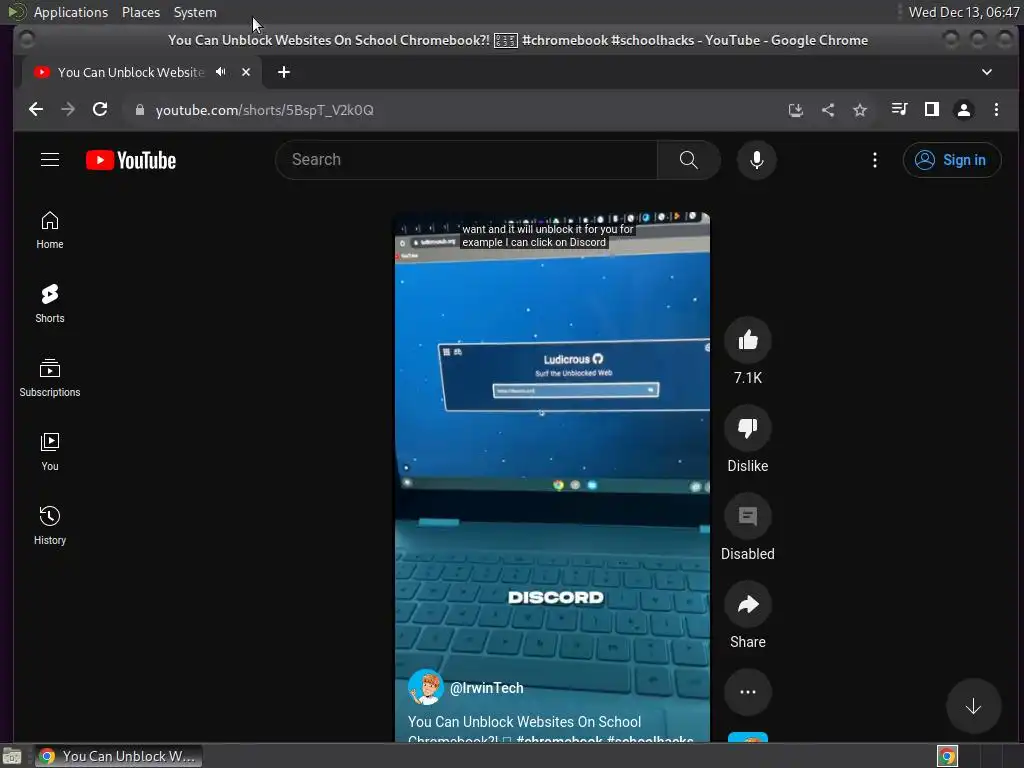1024x768 pixels.
Task: Open the tab search dropdown
Action: (987, 72)
